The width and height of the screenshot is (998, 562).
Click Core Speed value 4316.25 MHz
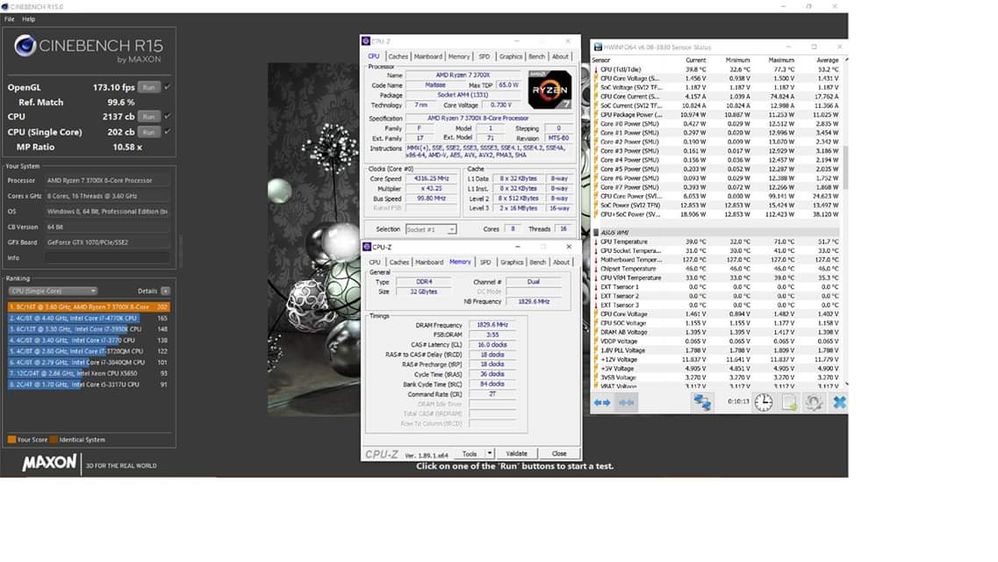432,179
